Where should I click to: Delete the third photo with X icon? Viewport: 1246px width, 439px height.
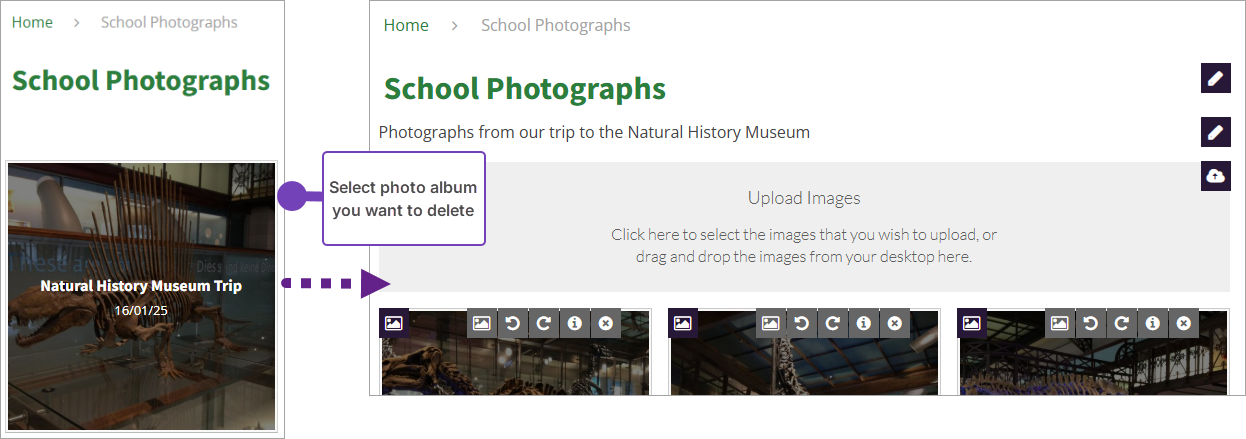tap(1184, 323)
